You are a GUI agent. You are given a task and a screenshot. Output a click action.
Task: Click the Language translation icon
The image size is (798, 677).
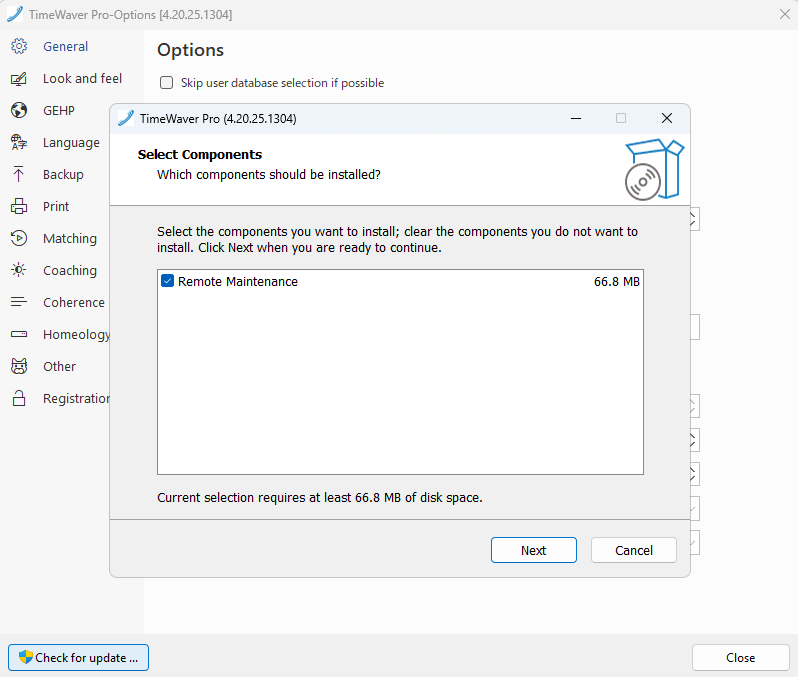19,142
